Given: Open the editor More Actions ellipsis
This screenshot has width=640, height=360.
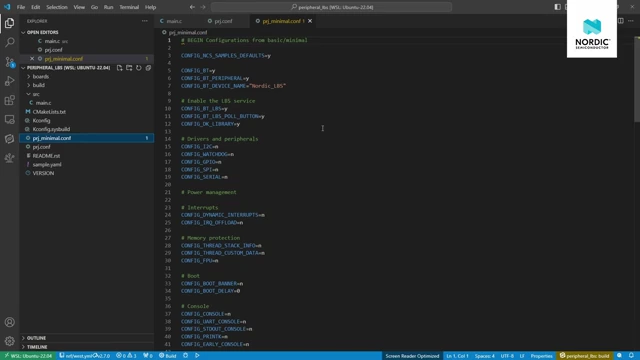Looking at the screenshot, I should point(631,21).
